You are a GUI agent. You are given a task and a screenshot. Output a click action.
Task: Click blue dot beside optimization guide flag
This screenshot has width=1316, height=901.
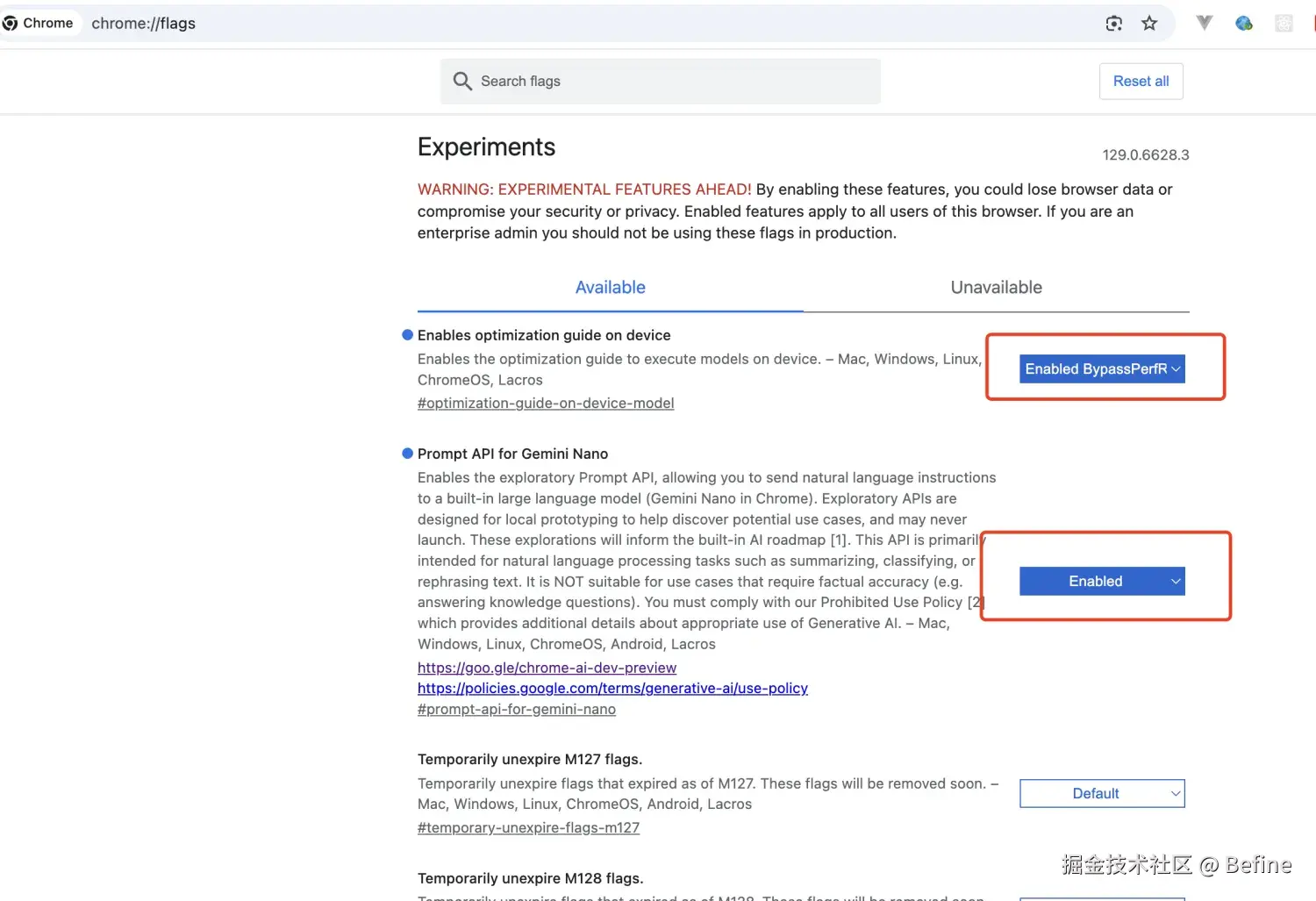point(407,334)
